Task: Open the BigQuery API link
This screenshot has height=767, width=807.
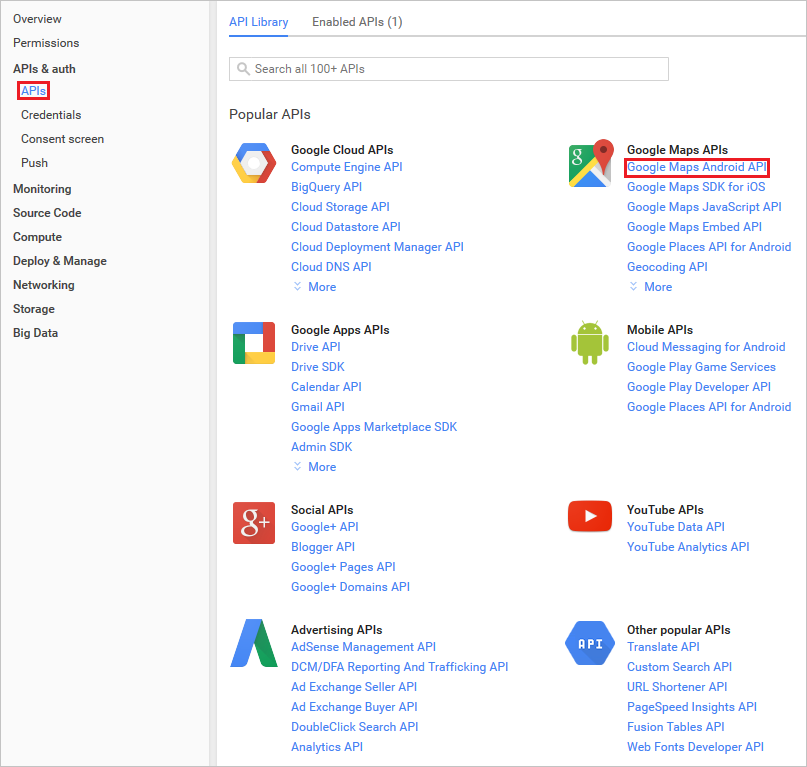Action: 326,187
